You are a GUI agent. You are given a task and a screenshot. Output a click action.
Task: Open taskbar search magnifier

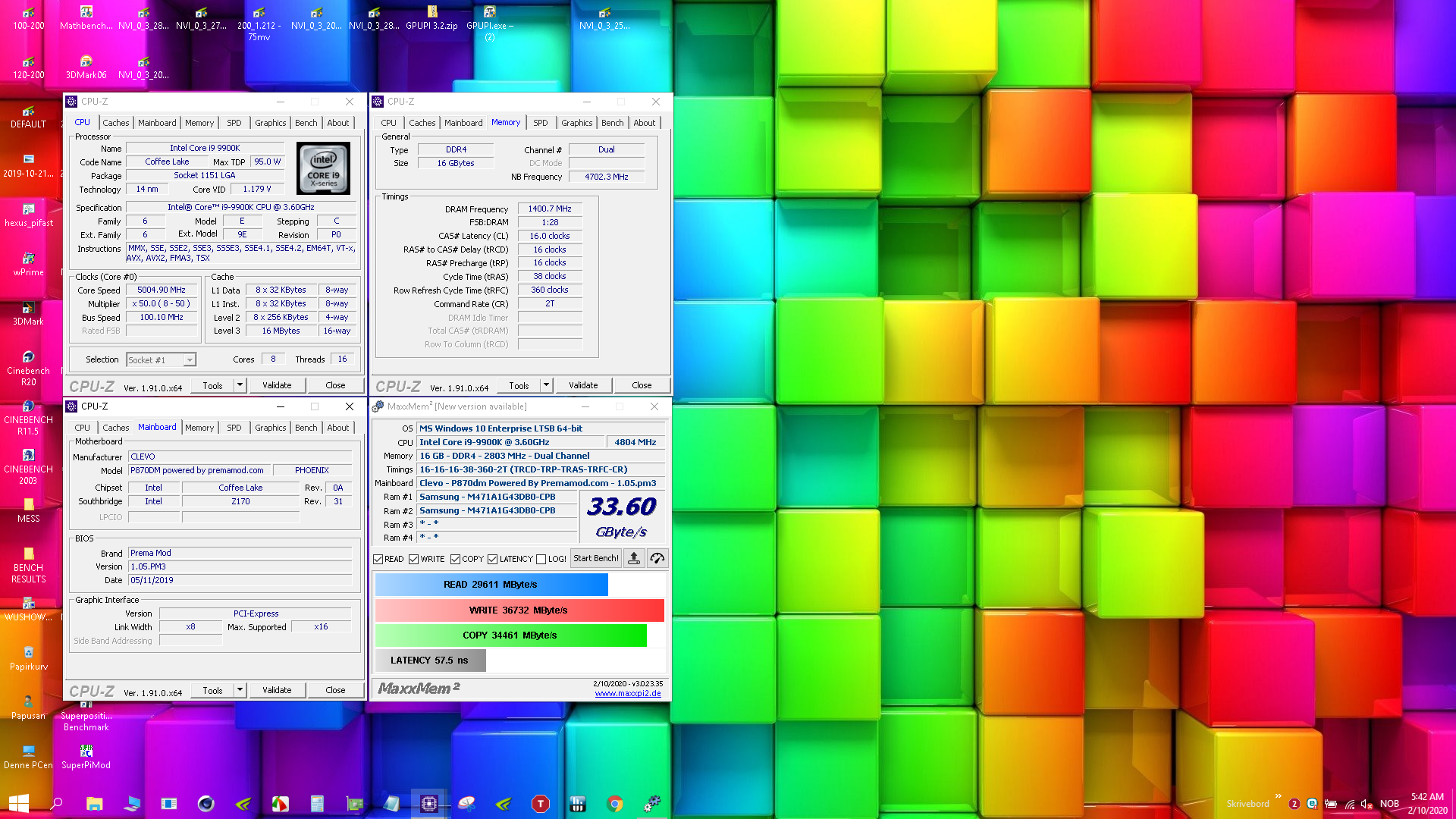[x=56, y=804]
